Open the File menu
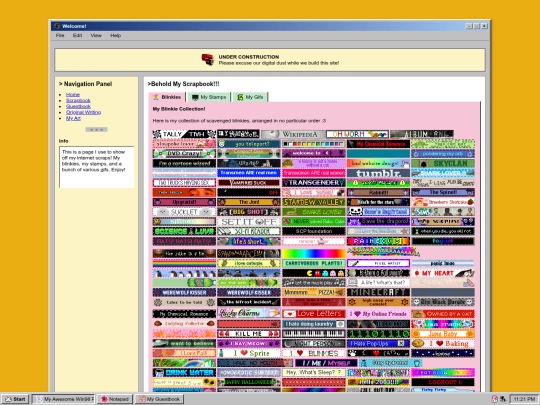 tap(60, 35)
